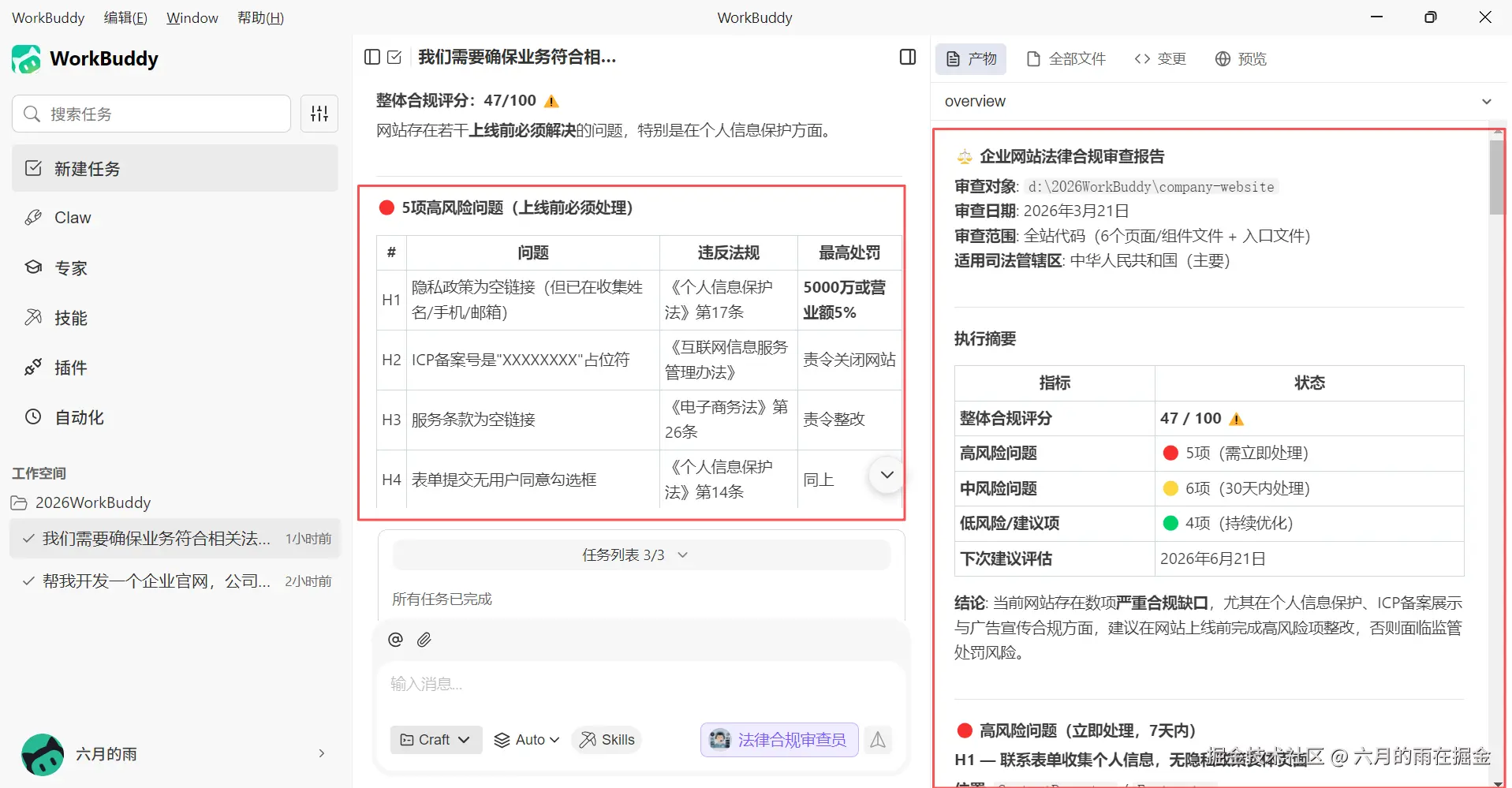Click the 法律合规审查员 expert button
Screen dimensions: 1512x788
coord(779,740)
